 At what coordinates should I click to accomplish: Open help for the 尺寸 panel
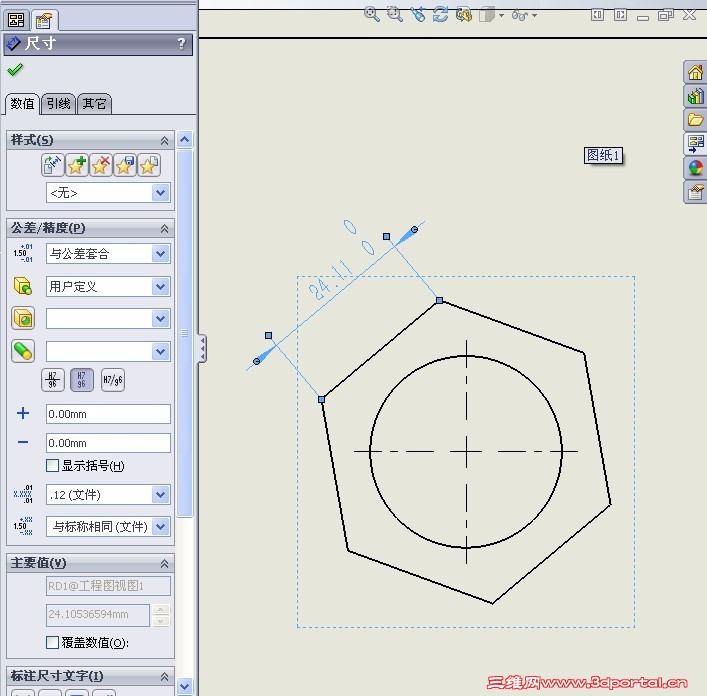181,43
